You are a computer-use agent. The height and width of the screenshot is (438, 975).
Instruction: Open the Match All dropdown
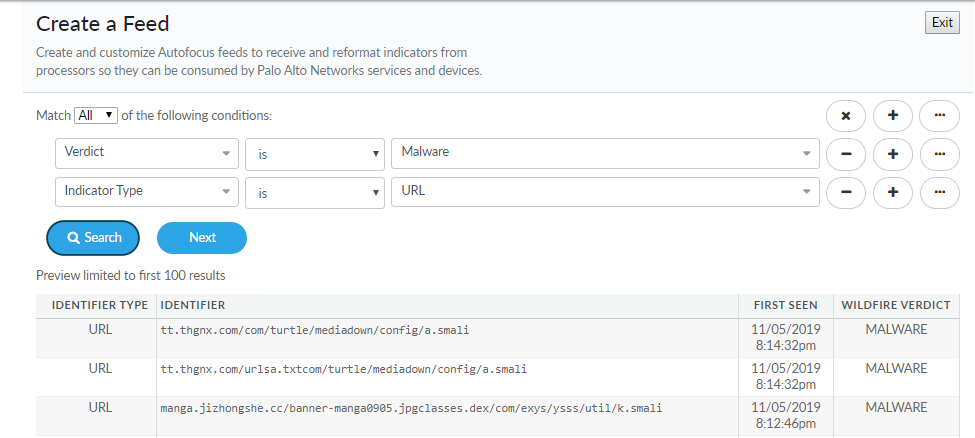(97, 115)
